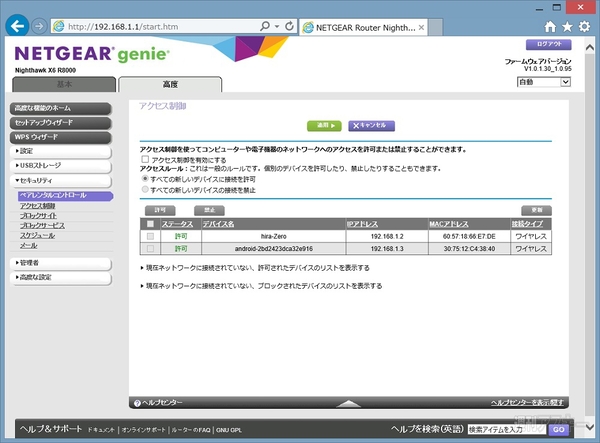Expand help center with the up-arrow handle

(x=347, y=403)
